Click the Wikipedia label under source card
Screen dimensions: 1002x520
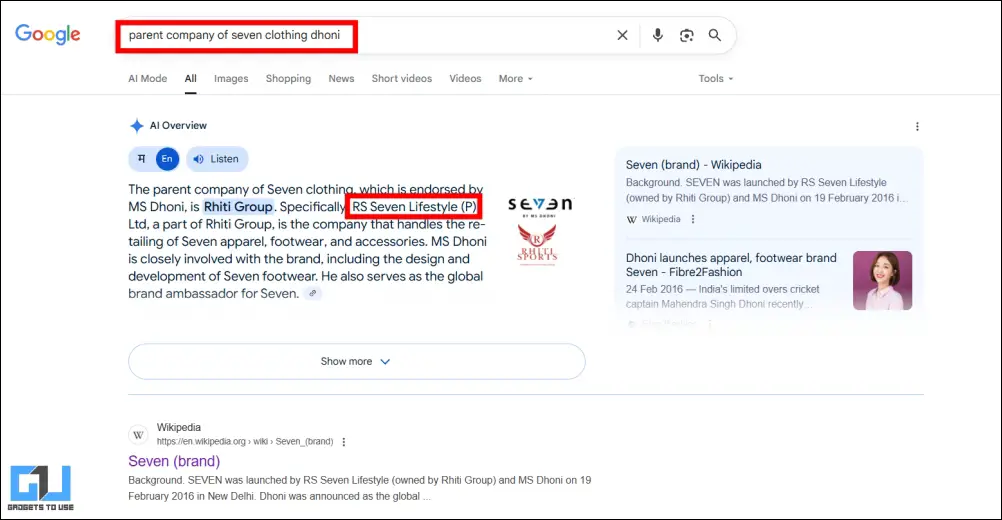tap(661, 219)
